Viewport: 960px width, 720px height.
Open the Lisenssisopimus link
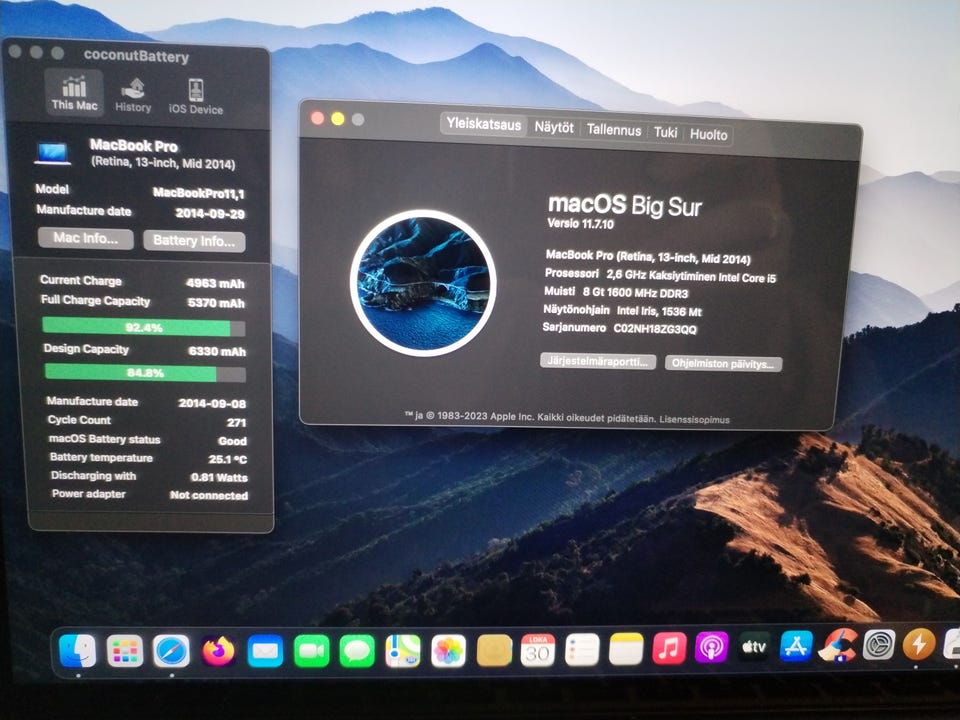pyautogui.click(x=694, y=420)
